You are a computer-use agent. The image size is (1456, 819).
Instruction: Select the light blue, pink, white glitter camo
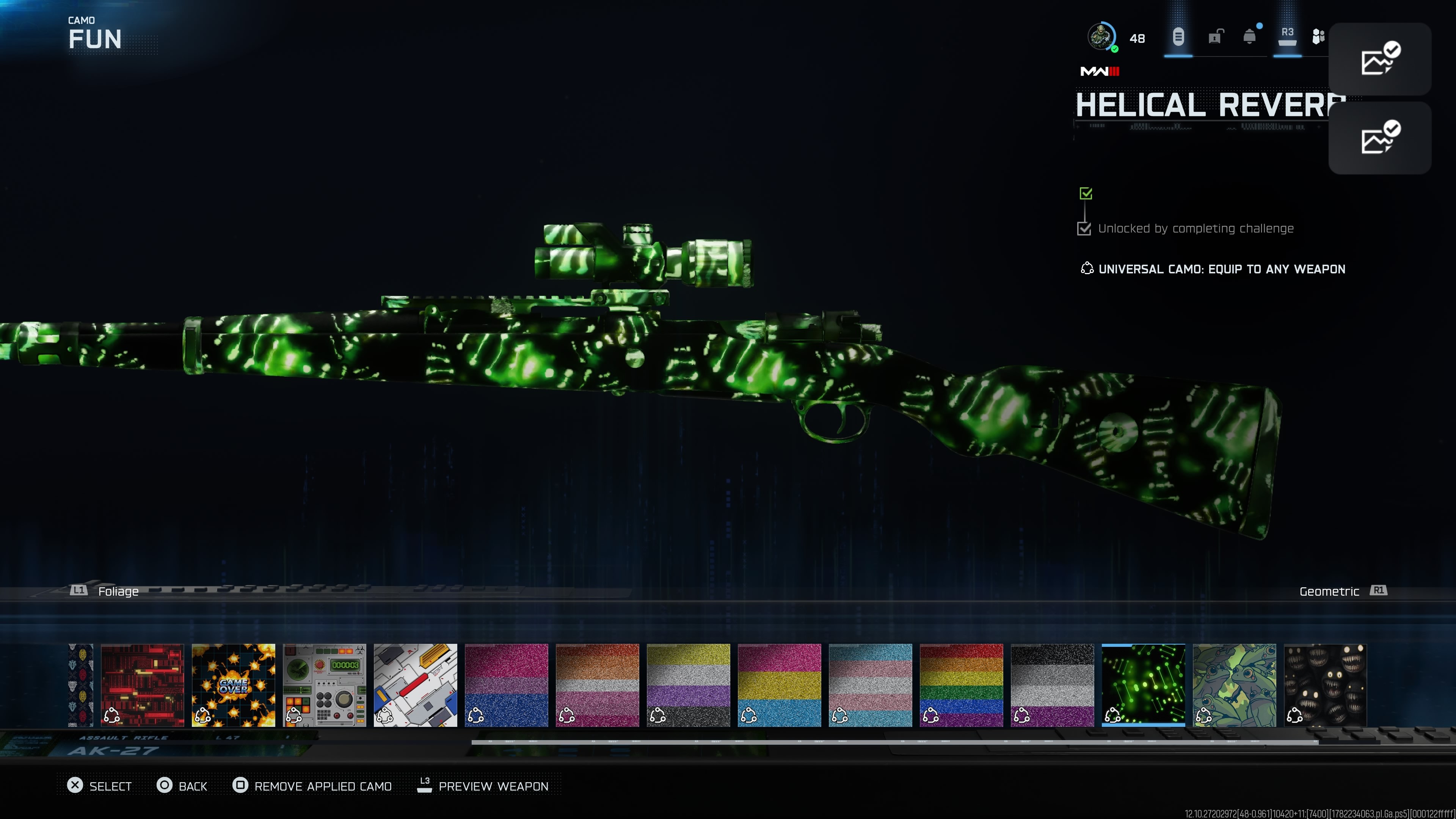click(871, 685)
